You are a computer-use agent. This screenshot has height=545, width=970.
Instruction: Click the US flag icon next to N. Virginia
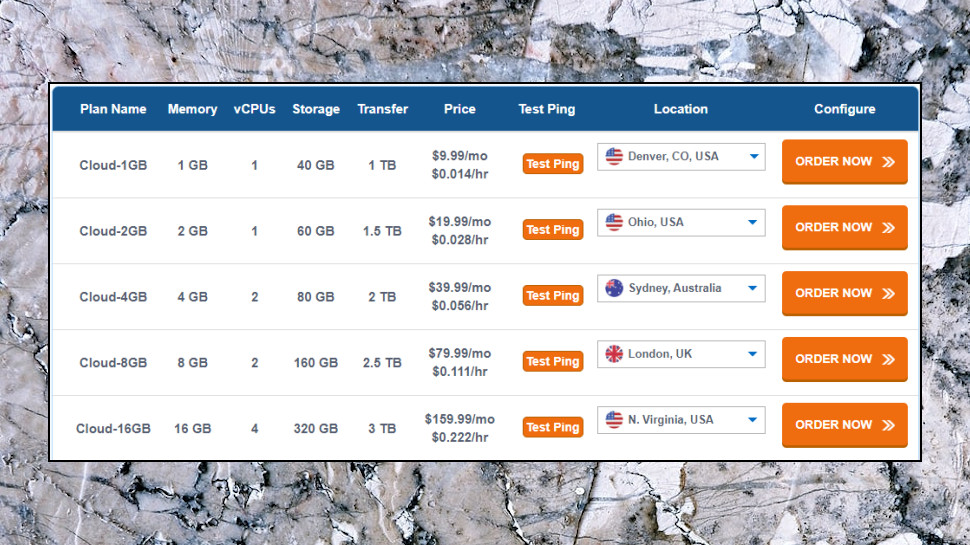point(614,419)
